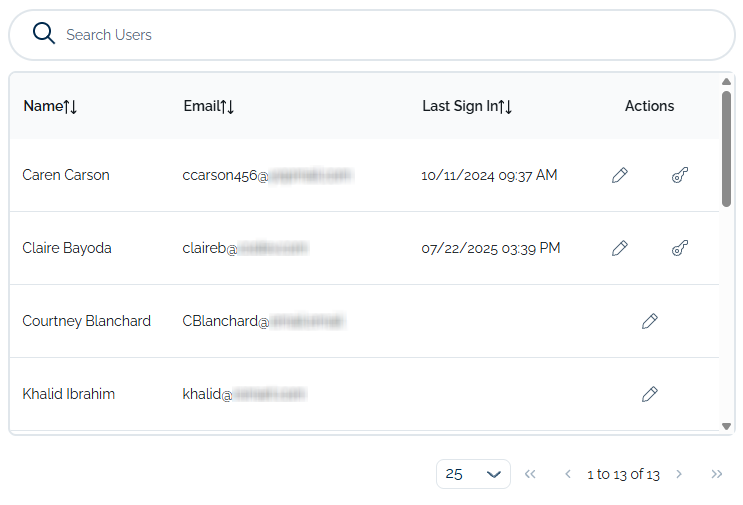
Task: Click key icon for Caren Carson
Action: click(680, 175)
